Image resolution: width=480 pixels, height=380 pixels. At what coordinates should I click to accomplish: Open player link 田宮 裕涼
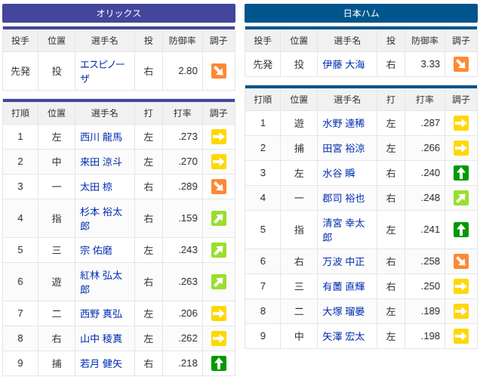(343, 148)
